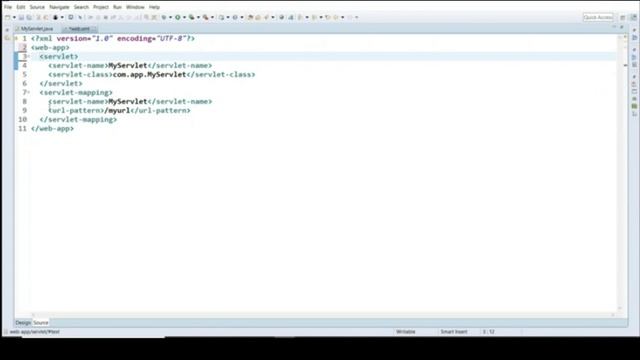The image size is (640, 360).
Task: Open the Edit menu
Action: coord(21,7)
